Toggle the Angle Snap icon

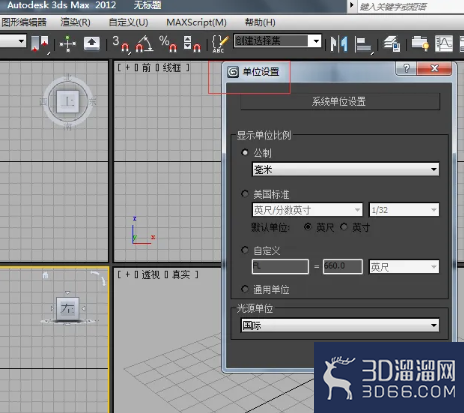144,44
